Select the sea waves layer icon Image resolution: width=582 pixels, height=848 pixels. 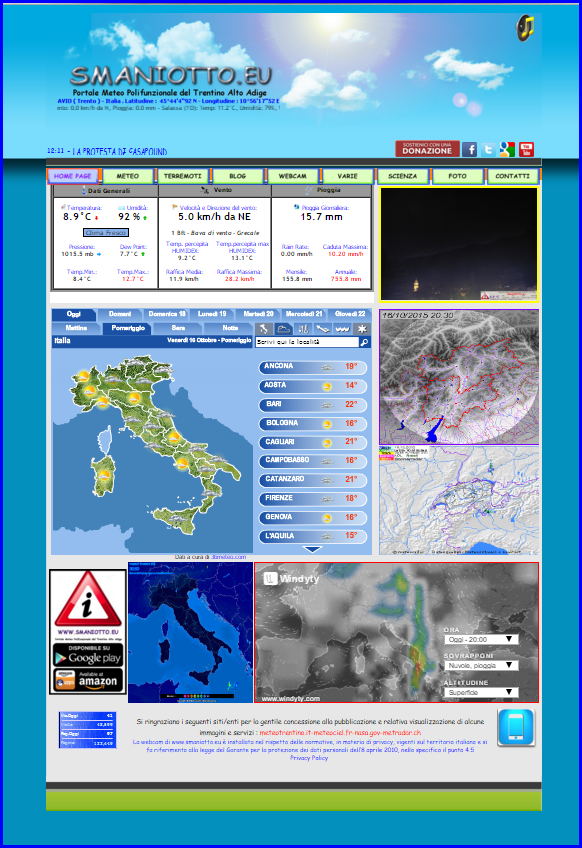(x=342, y=328)
